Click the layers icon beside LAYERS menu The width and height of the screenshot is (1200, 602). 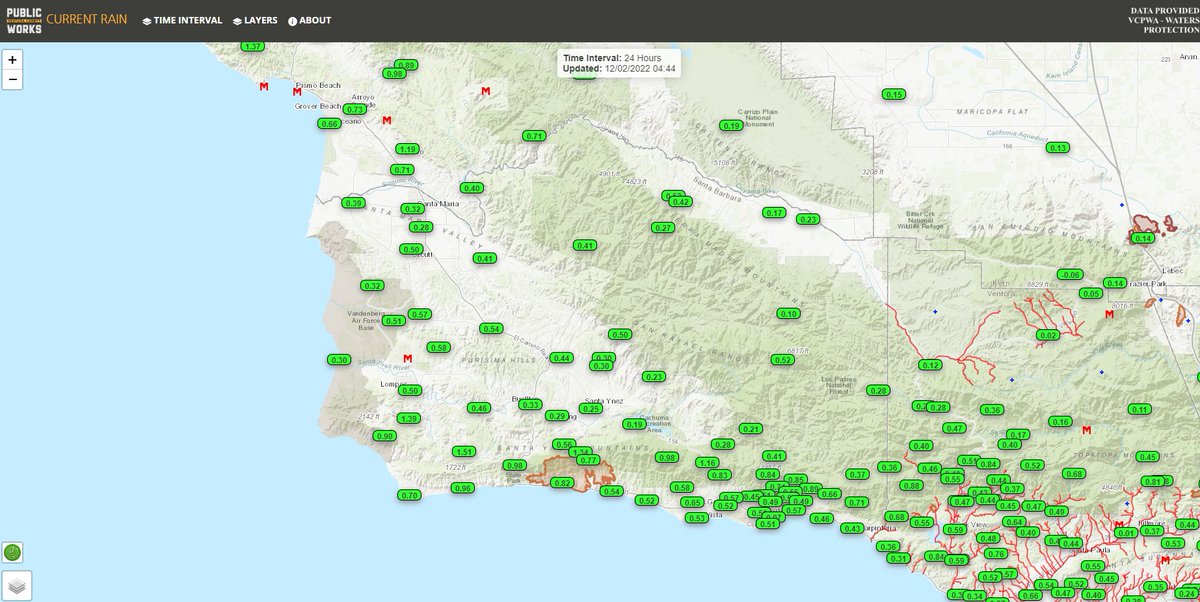(x=236, y=20)
